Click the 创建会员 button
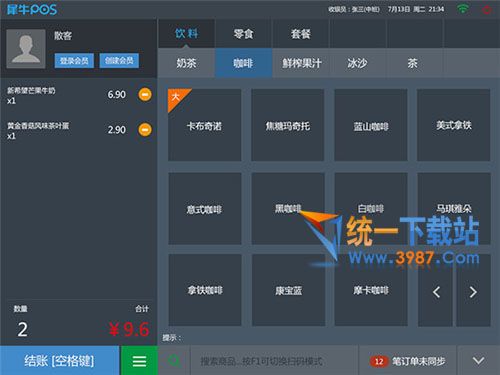Screen dimensions: 500x375 coord(119,61)
